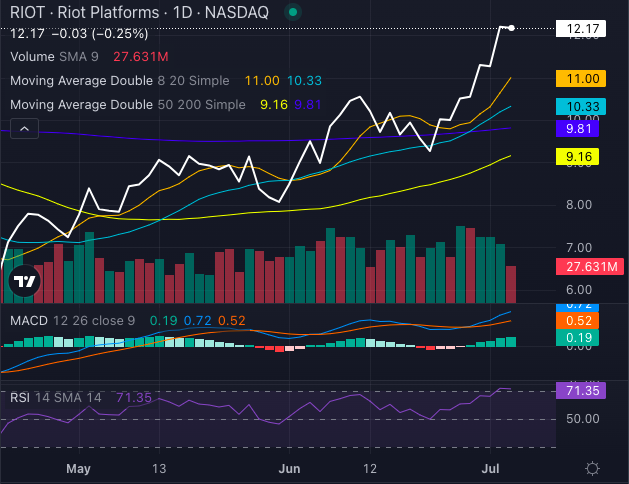Click the yellow 9.16 price axis label
Image resolution: width=629 pixels, height=484 pixels.
pyautogui.click(x=577, y=156)
